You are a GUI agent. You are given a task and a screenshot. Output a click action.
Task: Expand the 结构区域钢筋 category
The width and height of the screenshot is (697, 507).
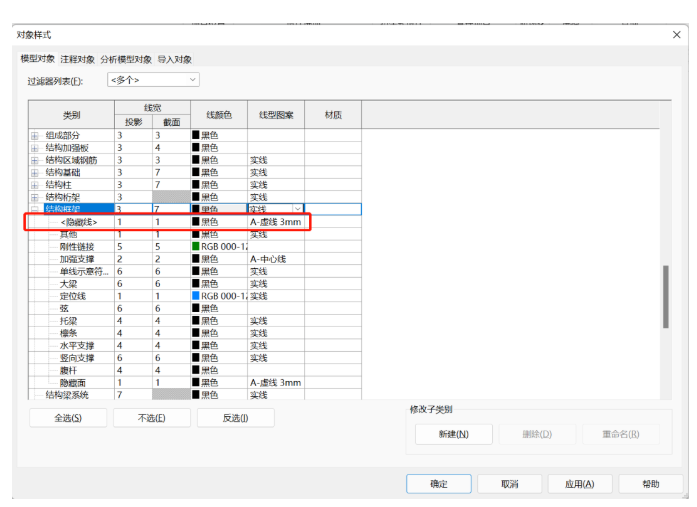(x=35, y=160)
